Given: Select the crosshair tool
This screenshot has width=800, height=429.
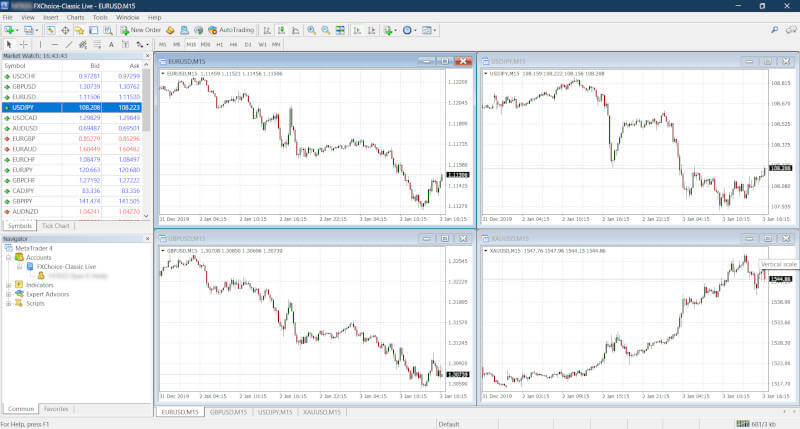Looking at the screenshot, I should pyautogui.click(x=24, y=45).
